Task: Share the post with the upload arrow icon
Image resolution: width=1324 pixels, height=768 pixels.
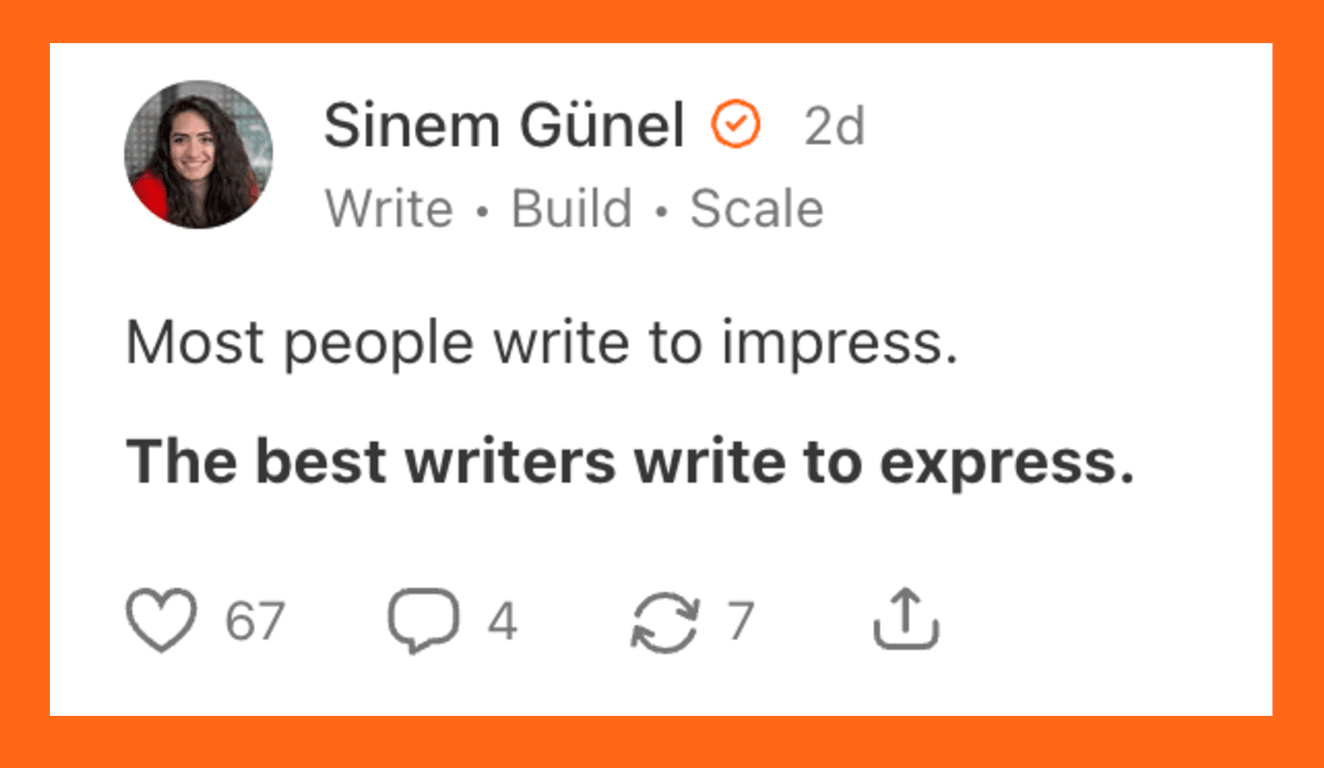Action: (x=906, y=620)
